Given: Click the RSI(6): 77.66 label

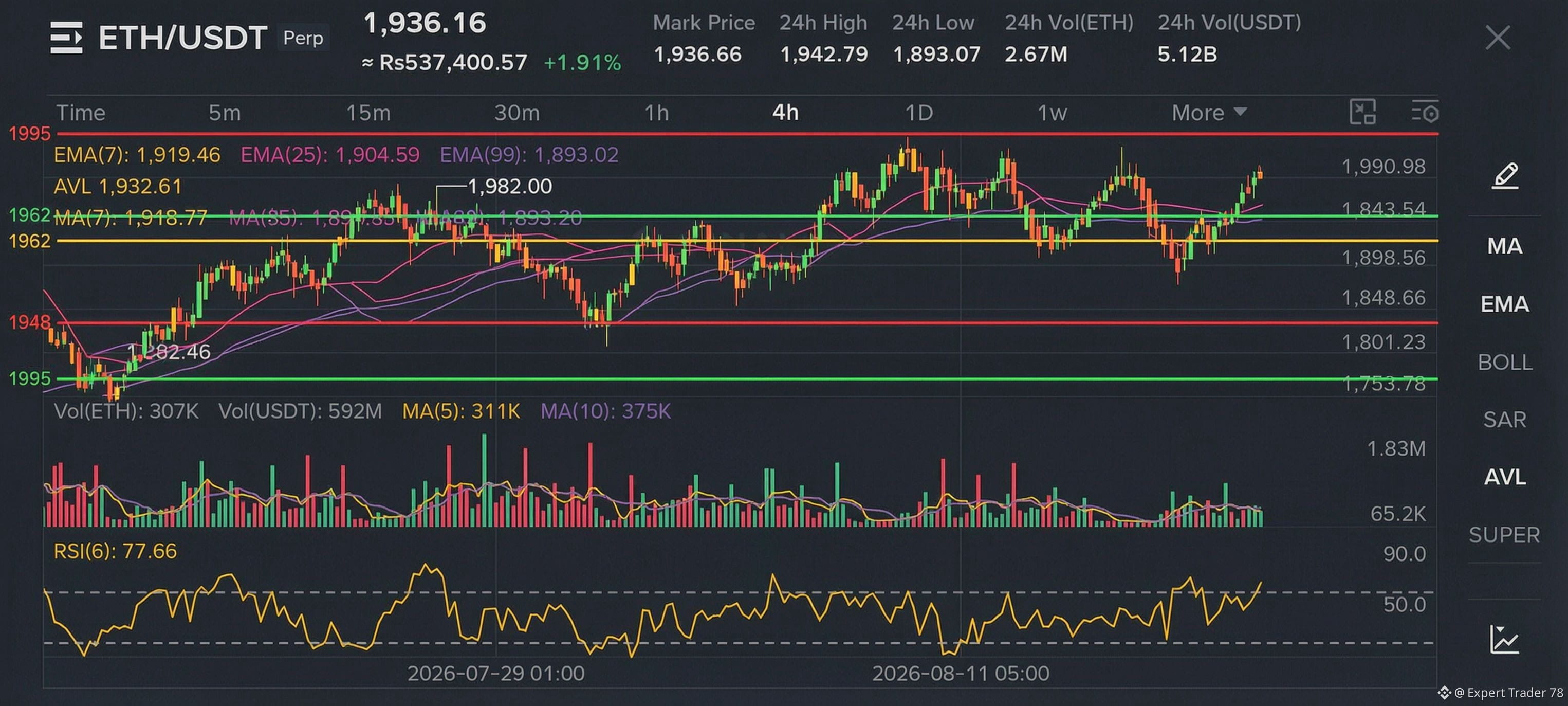Looking at the screenshot, I should click(x=115, y=551).
